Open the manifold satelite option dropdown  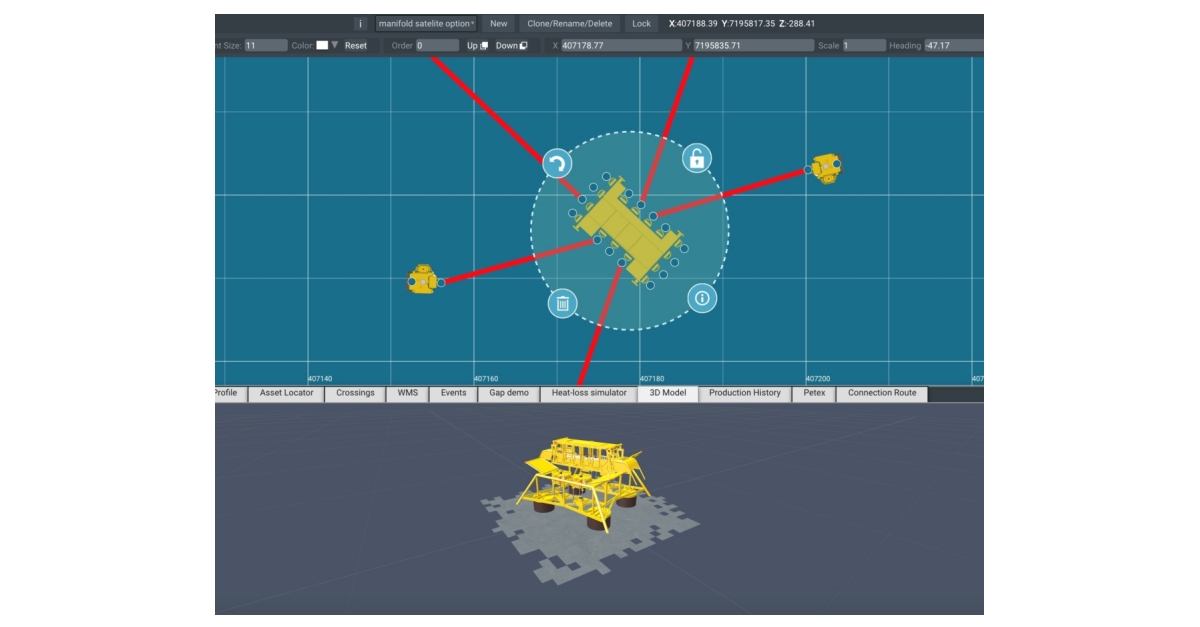point(426,23)
